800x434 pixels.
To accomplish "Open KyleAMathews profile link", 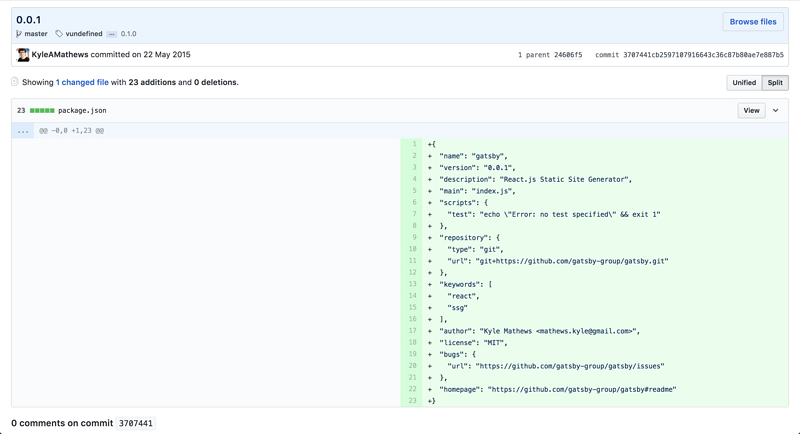I will pos(60,55).
